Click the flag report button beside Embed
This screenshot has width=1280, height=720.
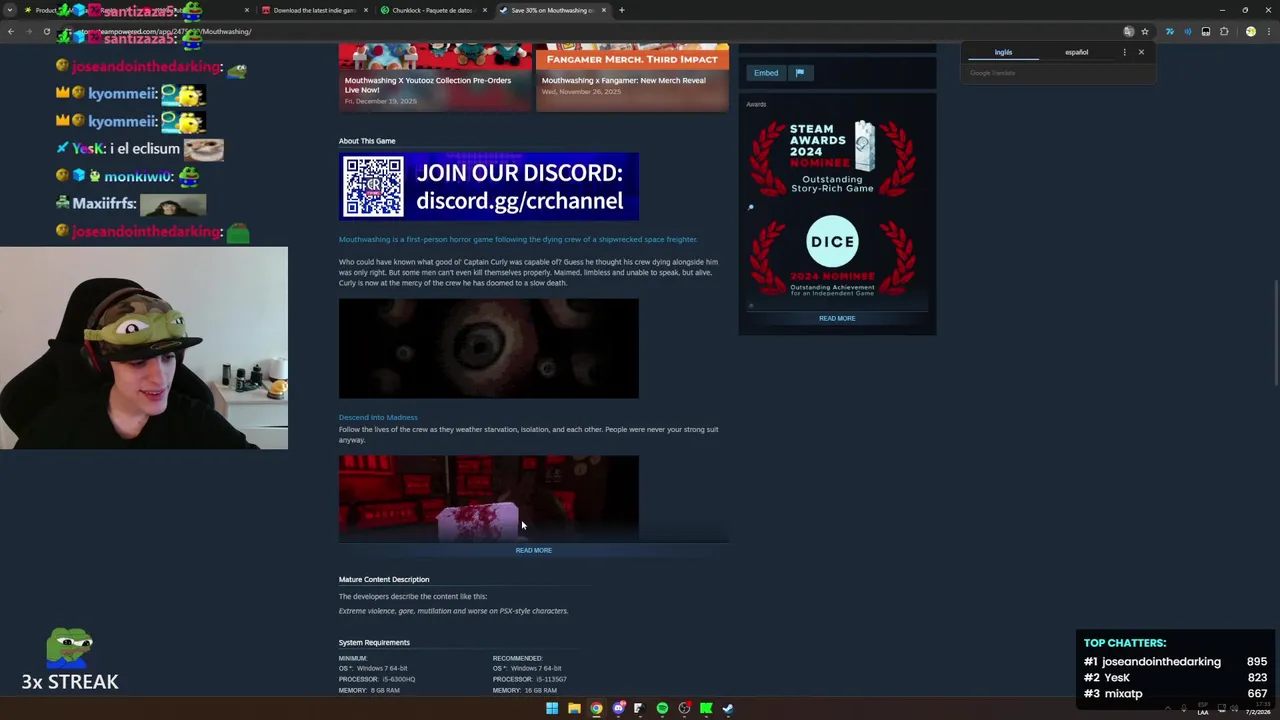pyautogui.click(x=800, y=72)
